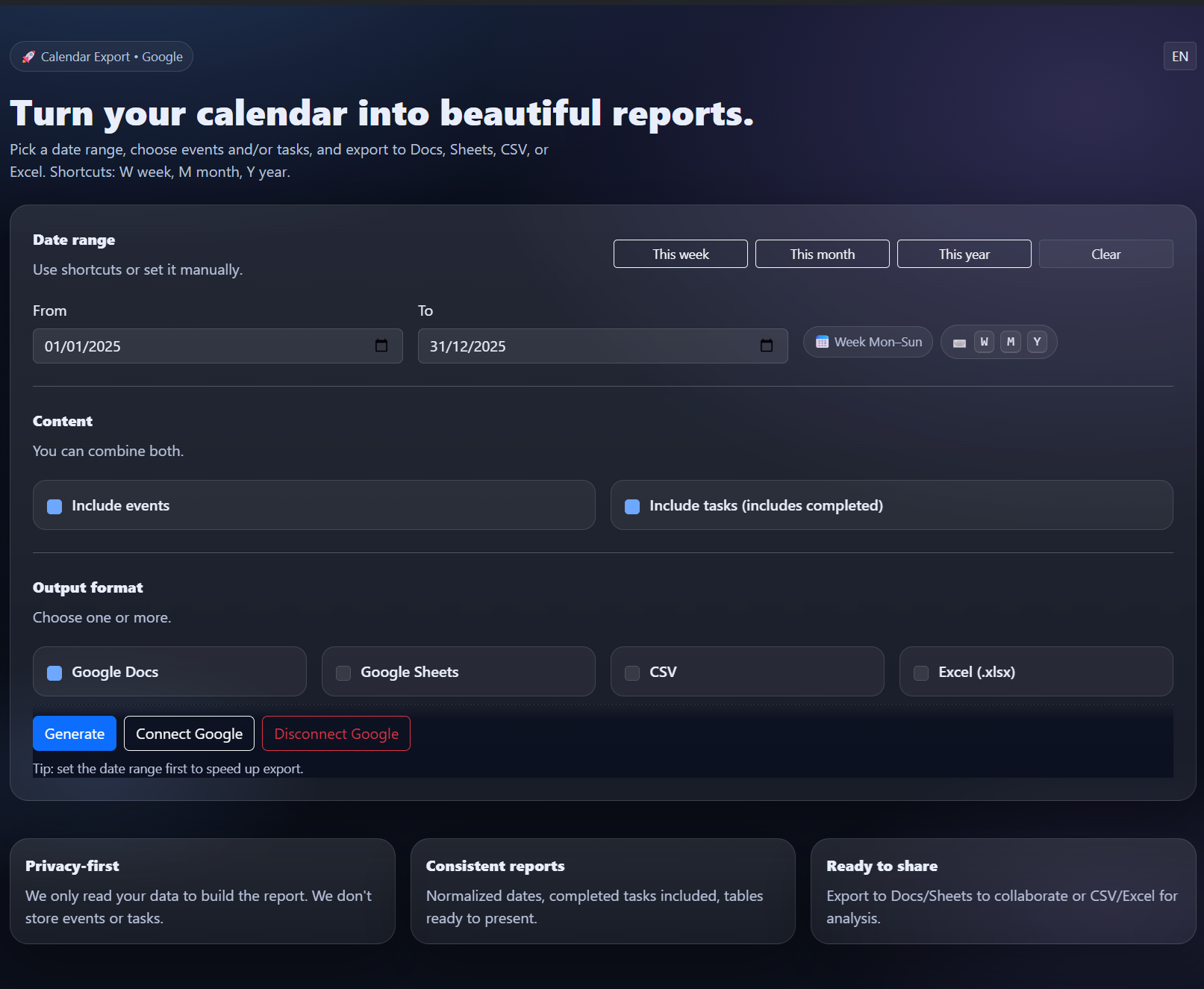This screenshot has width=1204, height=989.
Task: Check the CSV output format box
Action: click(632, 673)
